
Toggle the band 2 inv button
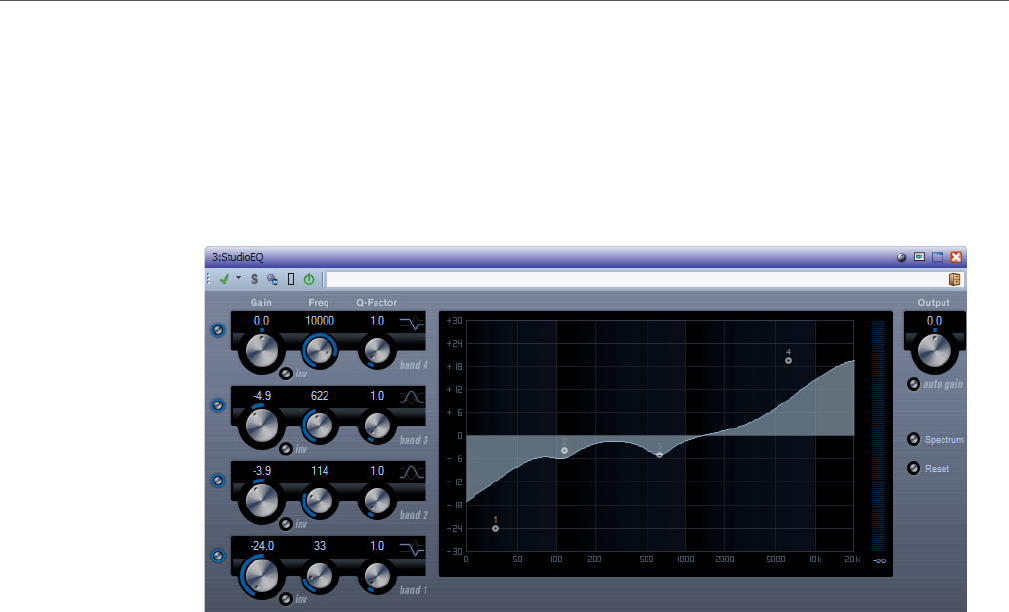286,524
